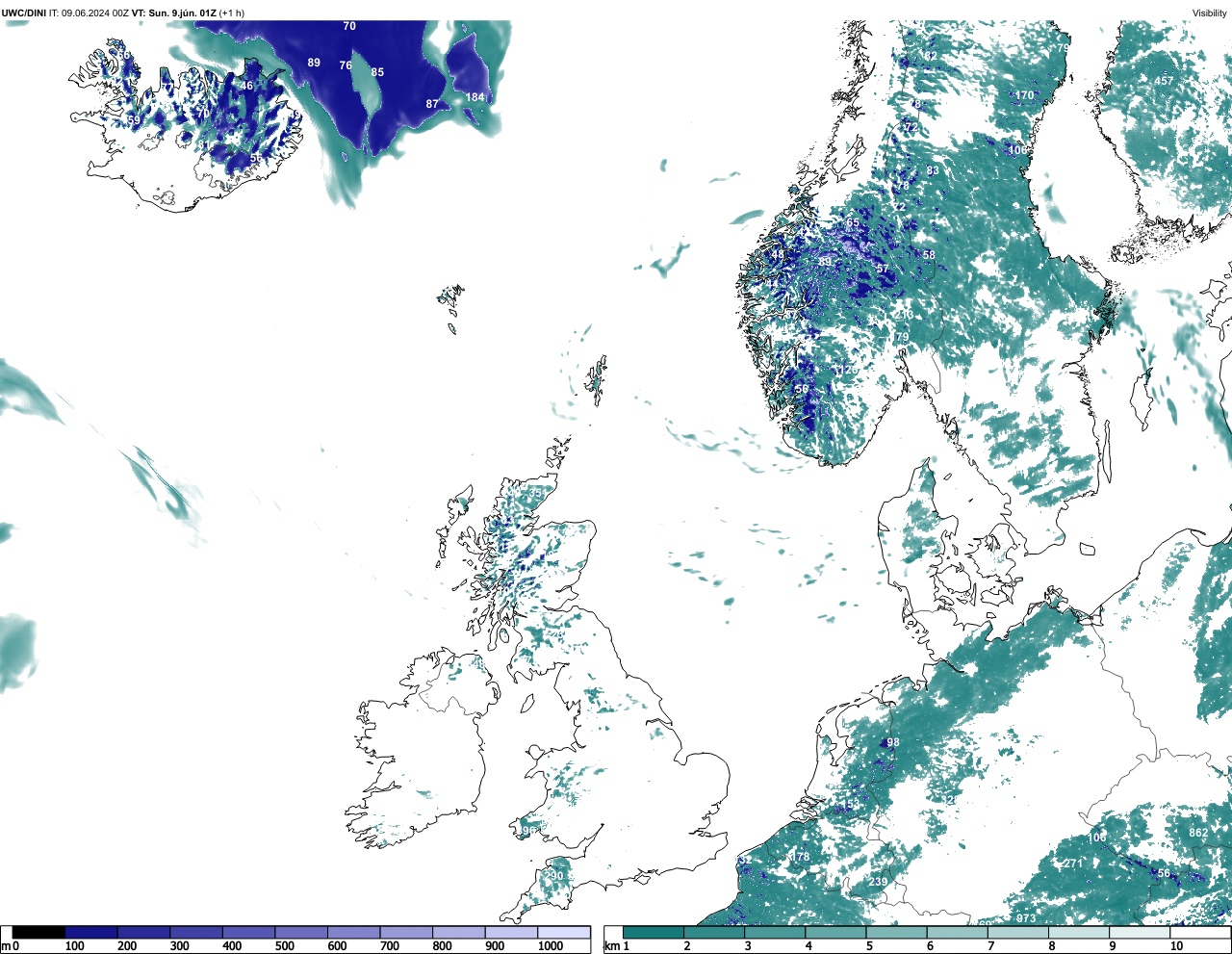Viewport: 1232px width, 954px height.
Task: Click the black 0–100 m legend swatch
Action: click(38, 932)
